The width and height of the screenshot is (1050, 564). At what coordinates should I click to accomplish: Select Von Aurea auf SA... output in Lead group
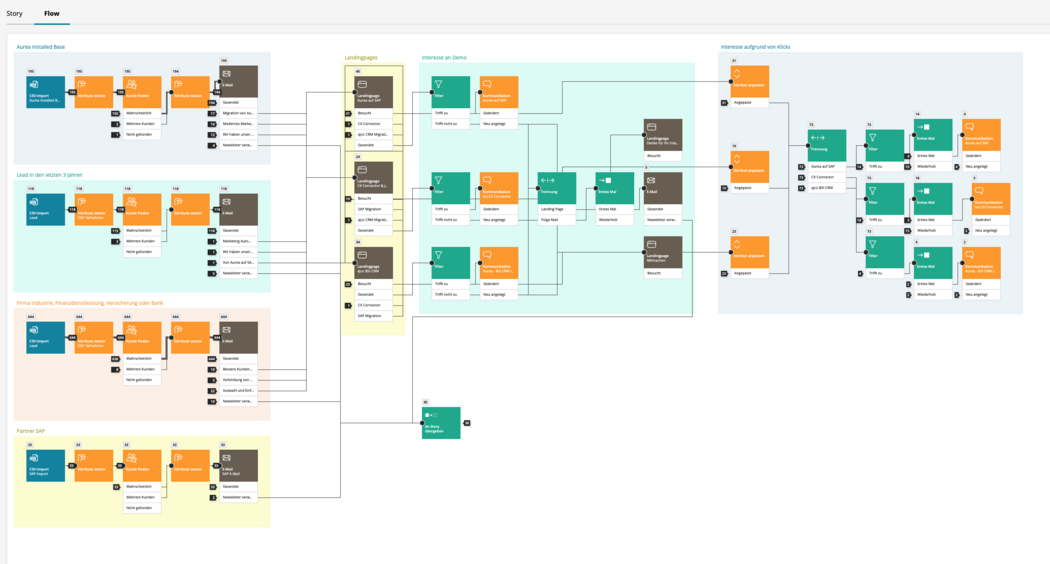238,263
